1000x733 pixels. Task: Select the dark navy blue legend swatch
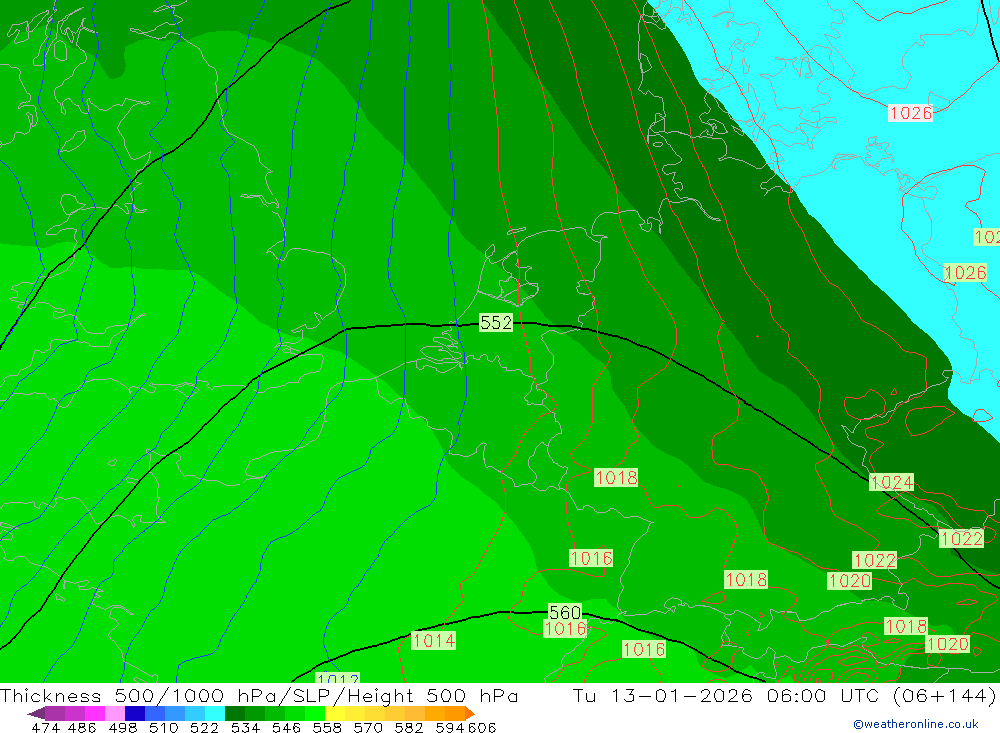click(135, 713)
